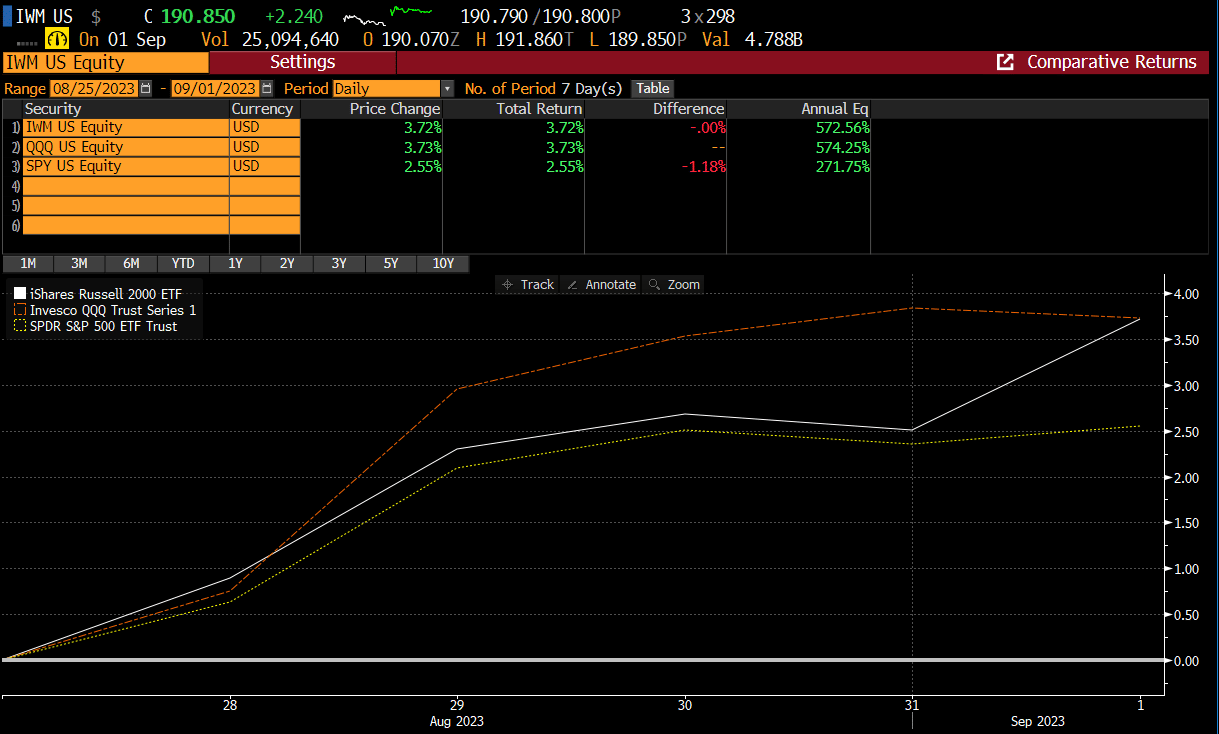Click the SPY US Equity security cell
1219x734 pixels.
126,167
